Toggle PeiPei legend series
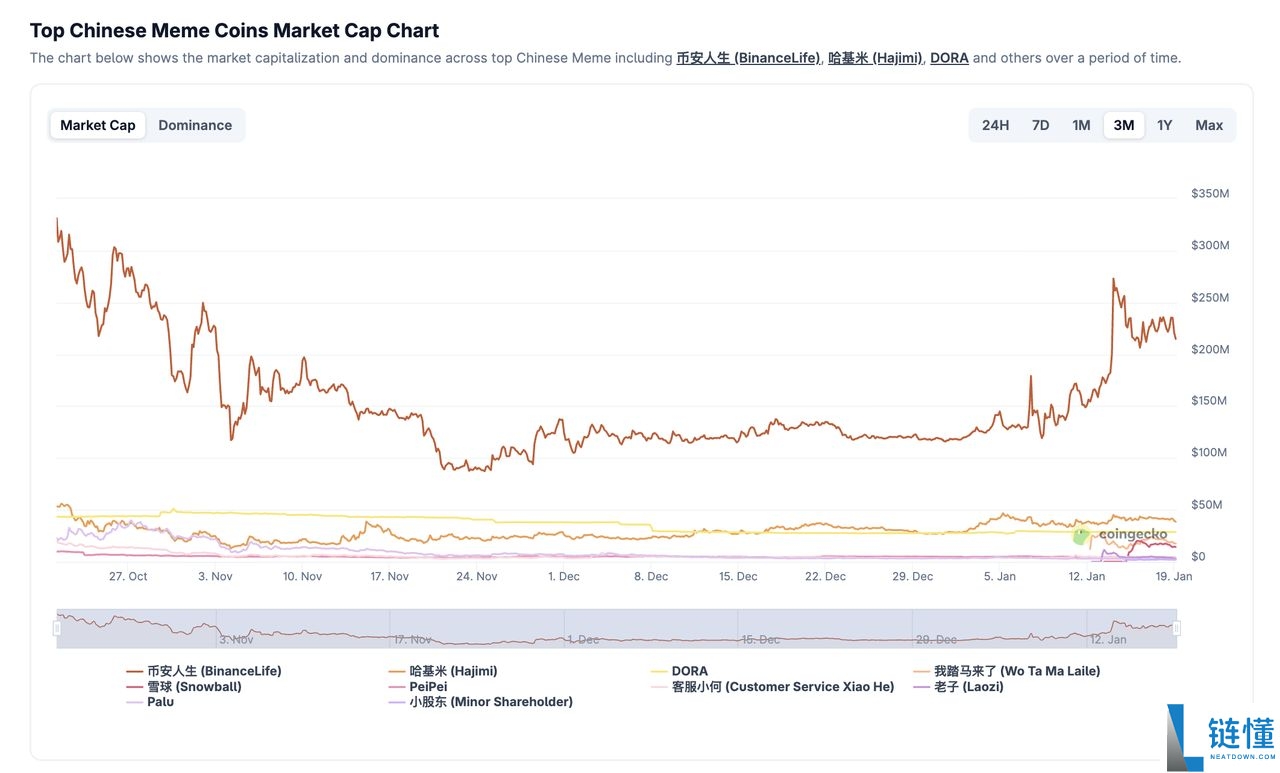 click(x=418, y=686)
